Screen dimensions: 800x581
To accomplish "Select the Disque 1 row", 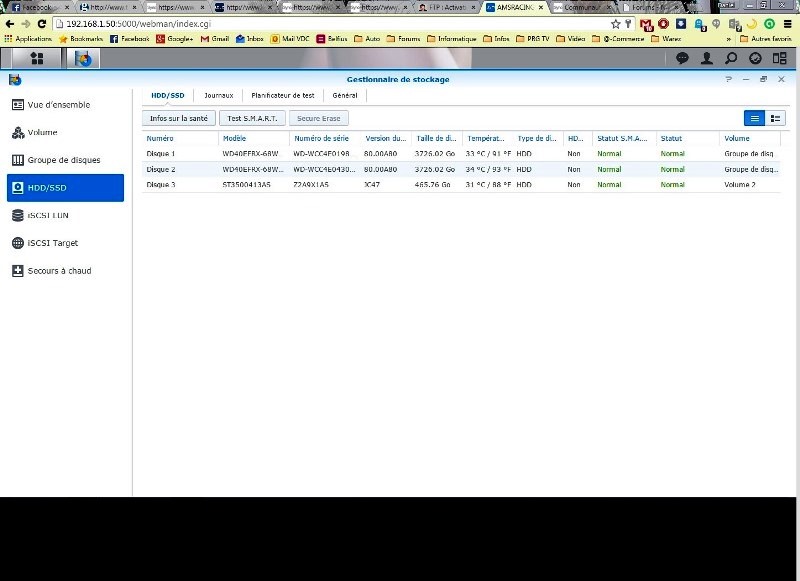I will pyautogui.click(x=461, y=154).
